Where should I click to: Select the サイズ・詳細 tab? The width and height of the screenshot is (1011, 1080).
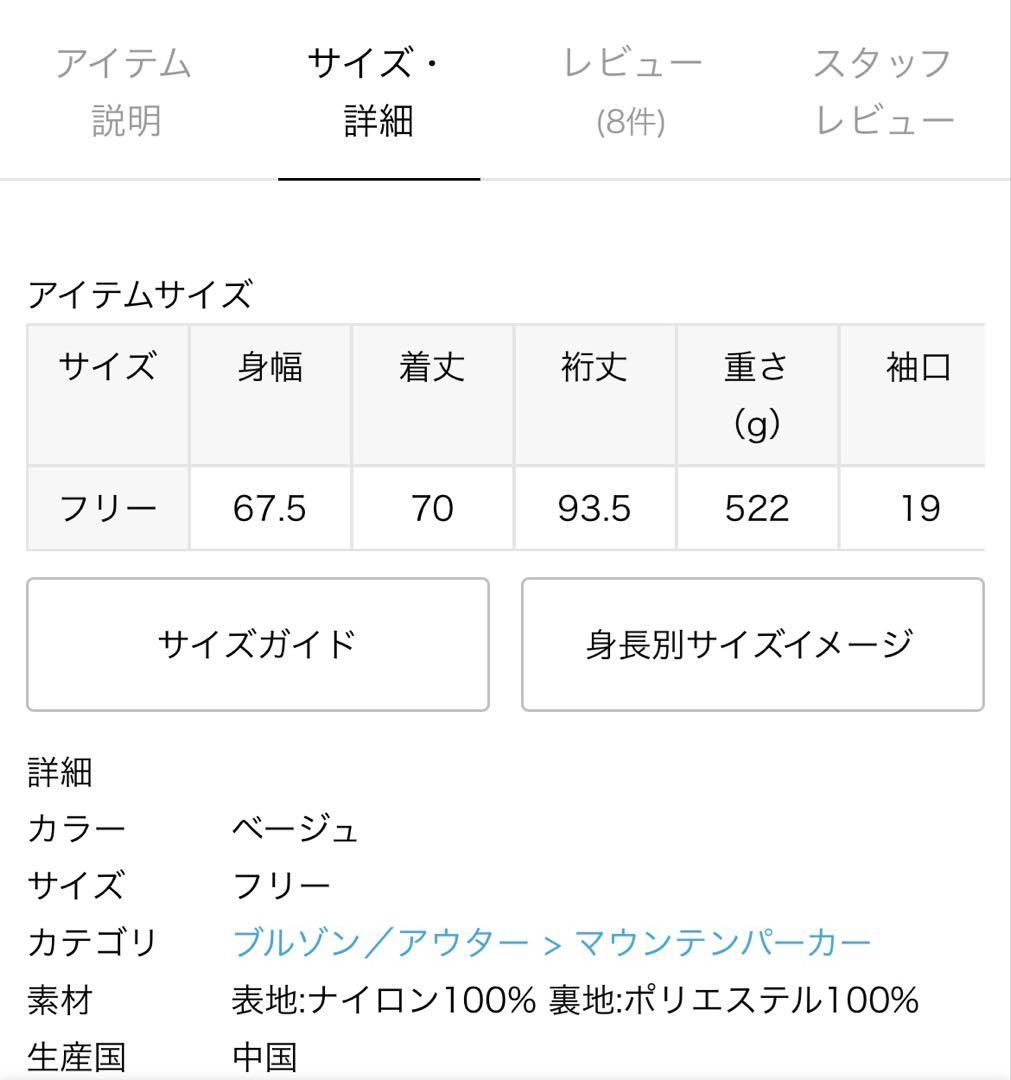(x=379, y=92)
